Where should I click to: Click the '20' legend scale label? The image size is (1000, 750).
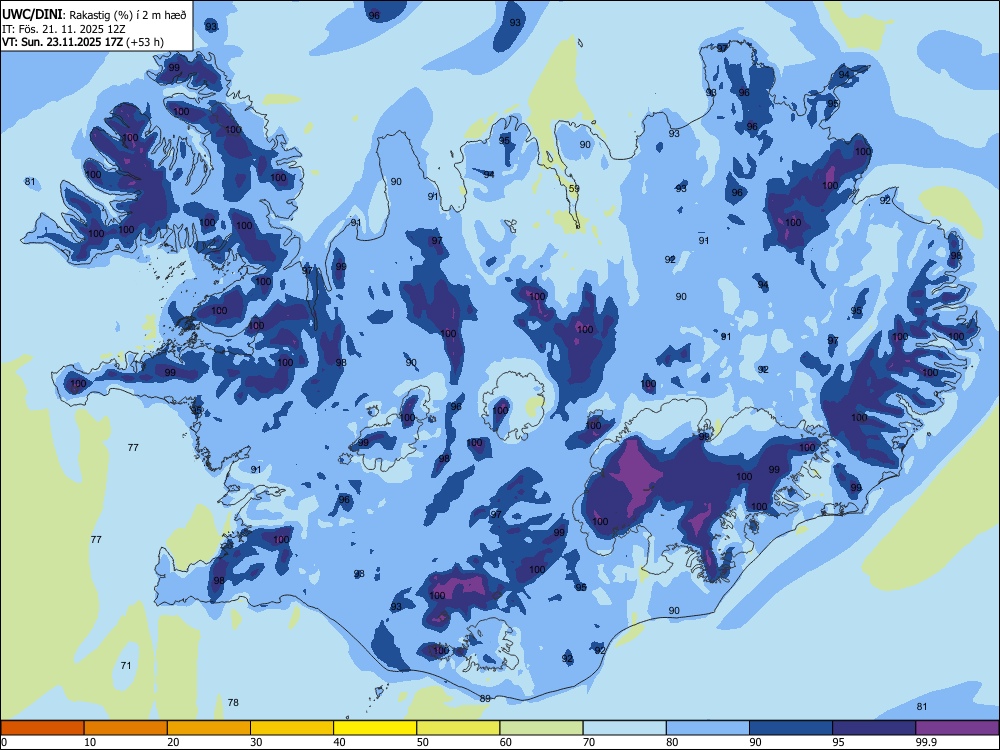tap(173, 742)
